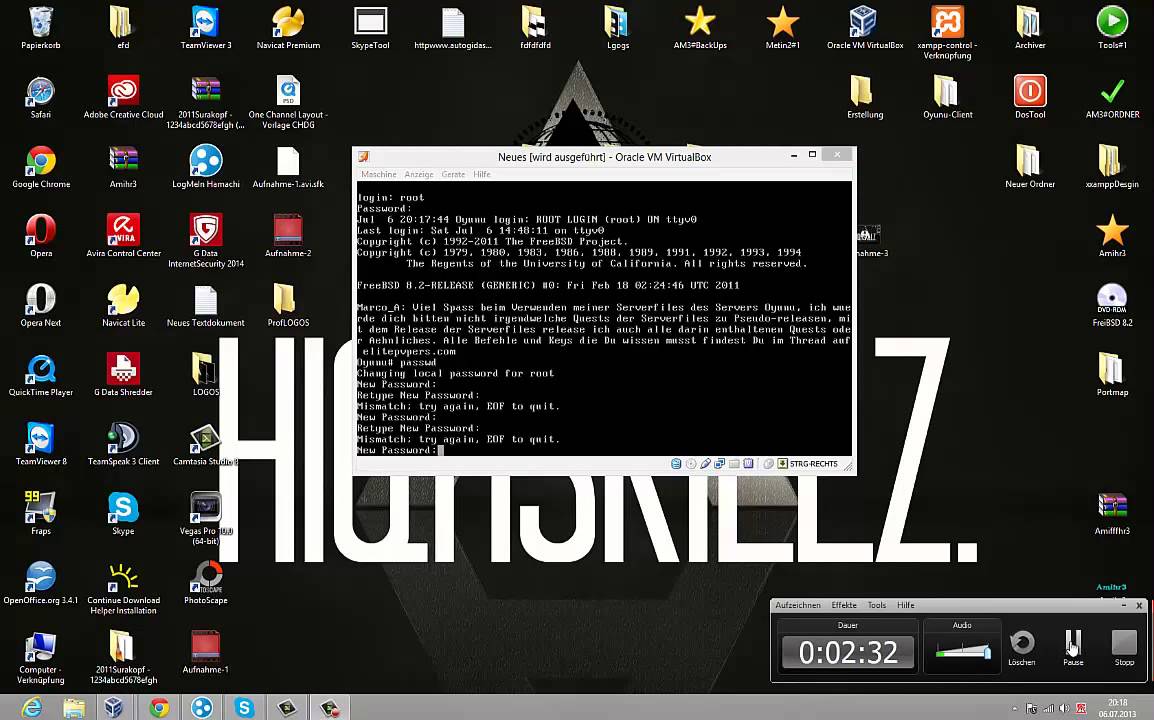Image resolution: width=1154 pixels, height=720 pixels.
Task: Select the Oracle VM VirtualBox desktop icon
Action: click(865, 28)
